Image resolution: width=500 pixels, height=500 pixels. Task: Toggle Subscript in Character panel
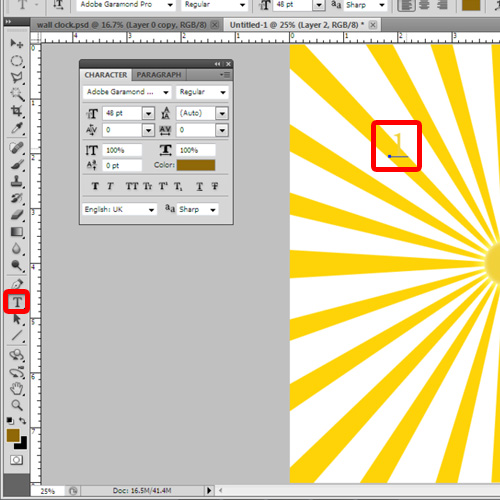click(178, 186)
